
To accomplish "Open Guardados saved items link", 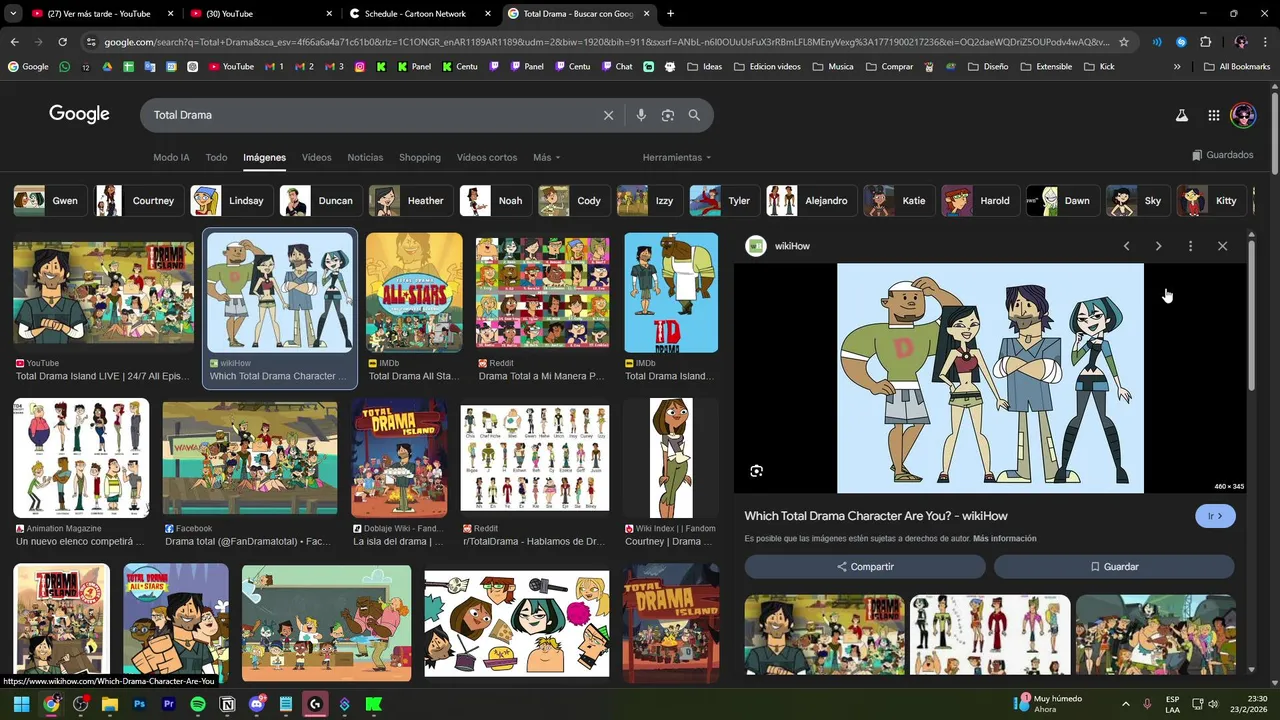I will click(x=1222, y=155).
